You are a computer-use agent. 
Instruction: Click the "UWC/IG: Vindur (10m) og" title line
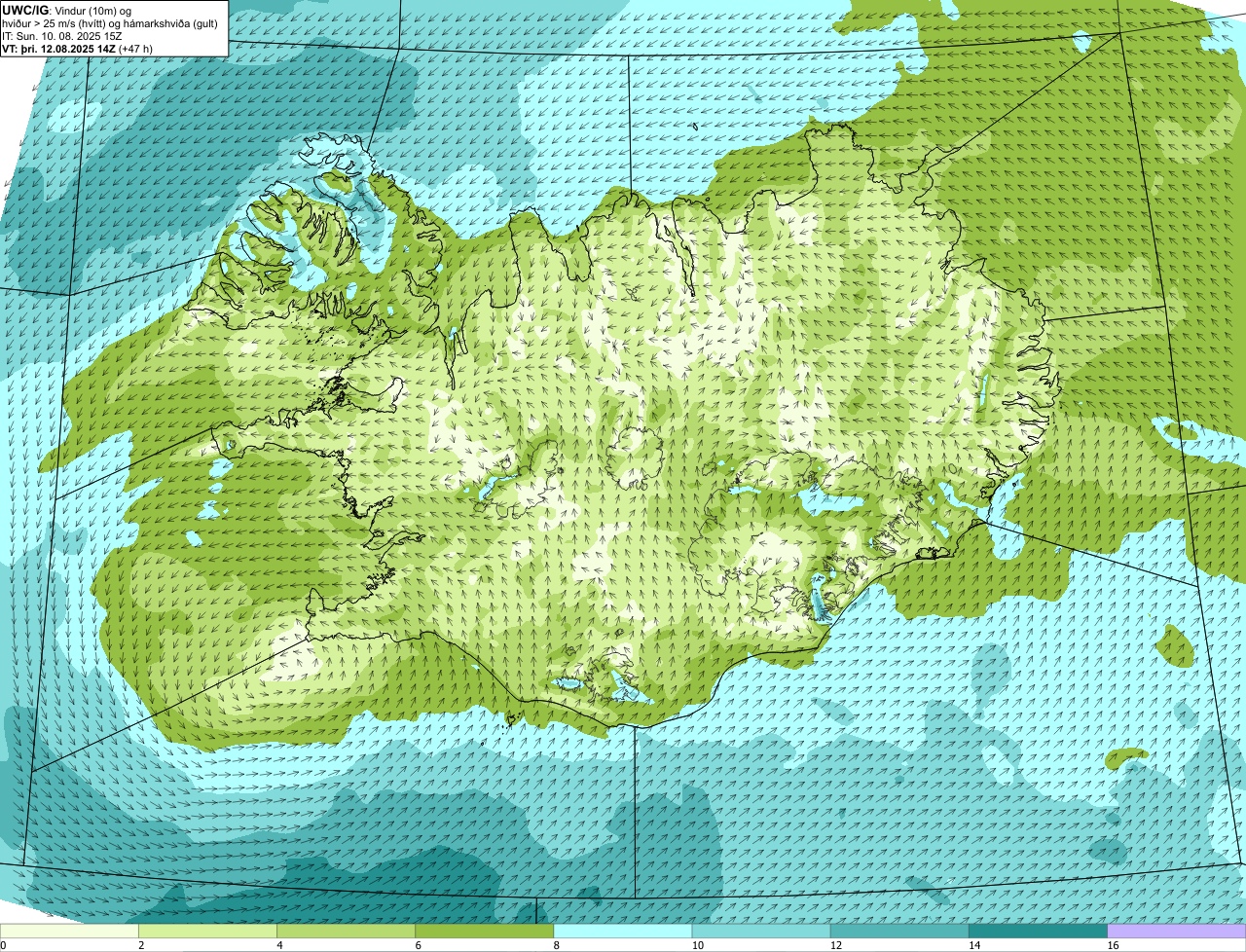coord(67,11)
